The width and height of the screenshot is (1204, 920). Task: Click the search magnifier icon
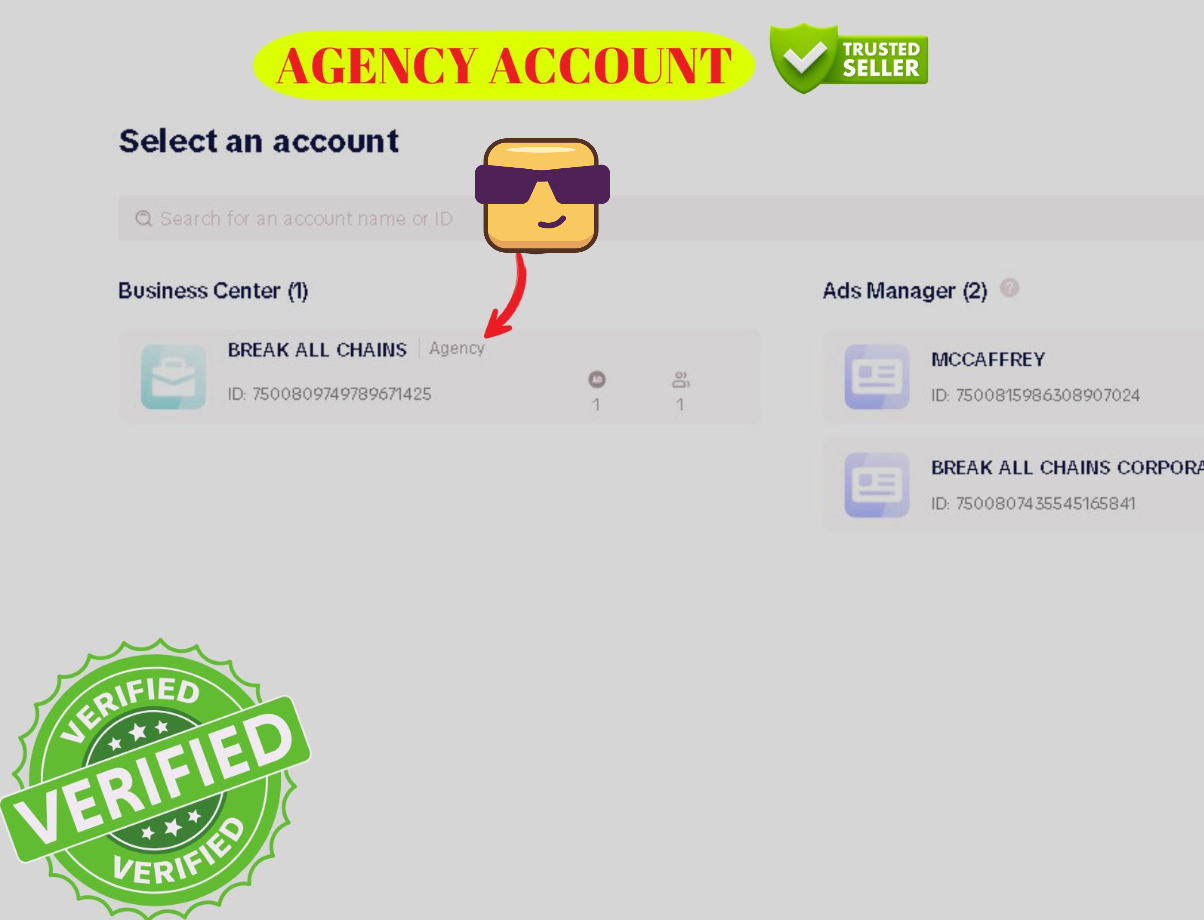[x=144, y=218]
